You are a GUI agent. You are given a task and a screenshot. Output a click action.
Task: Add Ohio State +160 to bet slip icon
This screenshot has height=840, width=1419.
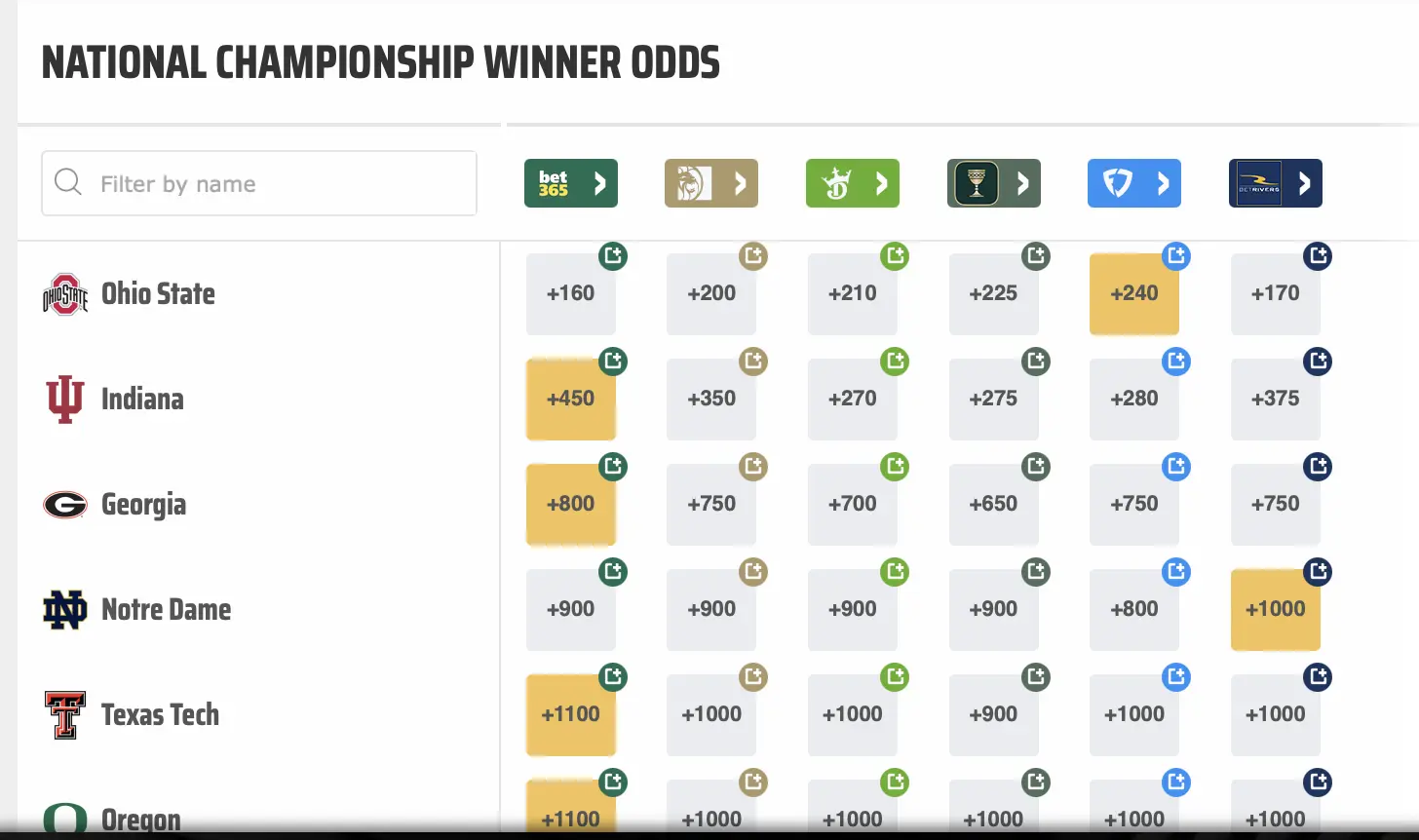(613, 256)
